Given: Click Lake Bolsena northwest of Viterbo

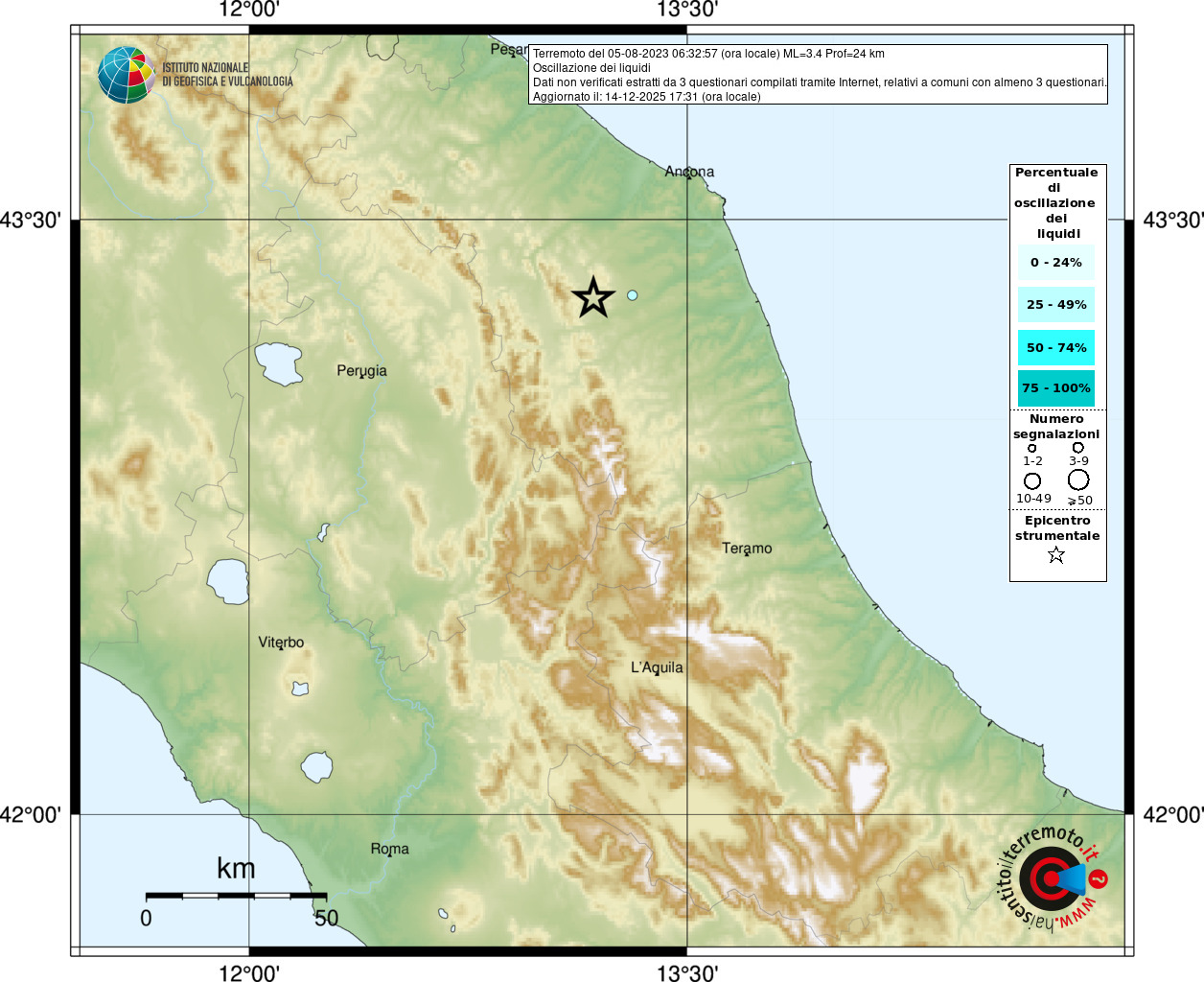Looking at the screenshot, I should coord(229,581).
